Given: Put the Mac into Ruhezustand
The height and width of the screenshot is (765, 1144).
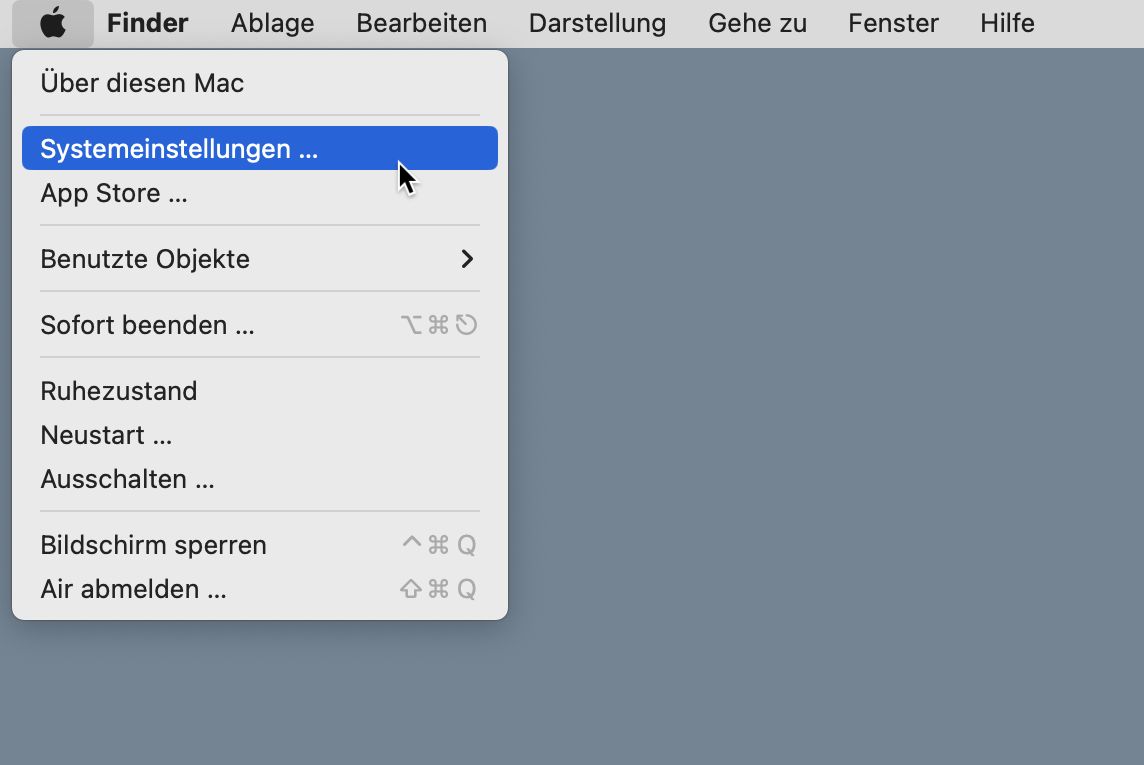Looking at the screenshot, I should [260, 391].
